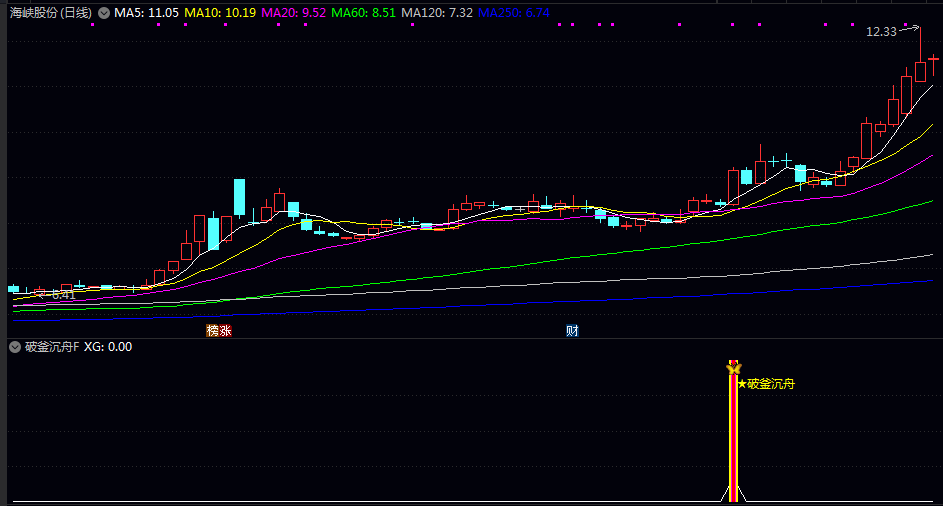Click the blue MA250 label
Image resolution: width=943 pixels, height=506 pixels.
(513, 13)
